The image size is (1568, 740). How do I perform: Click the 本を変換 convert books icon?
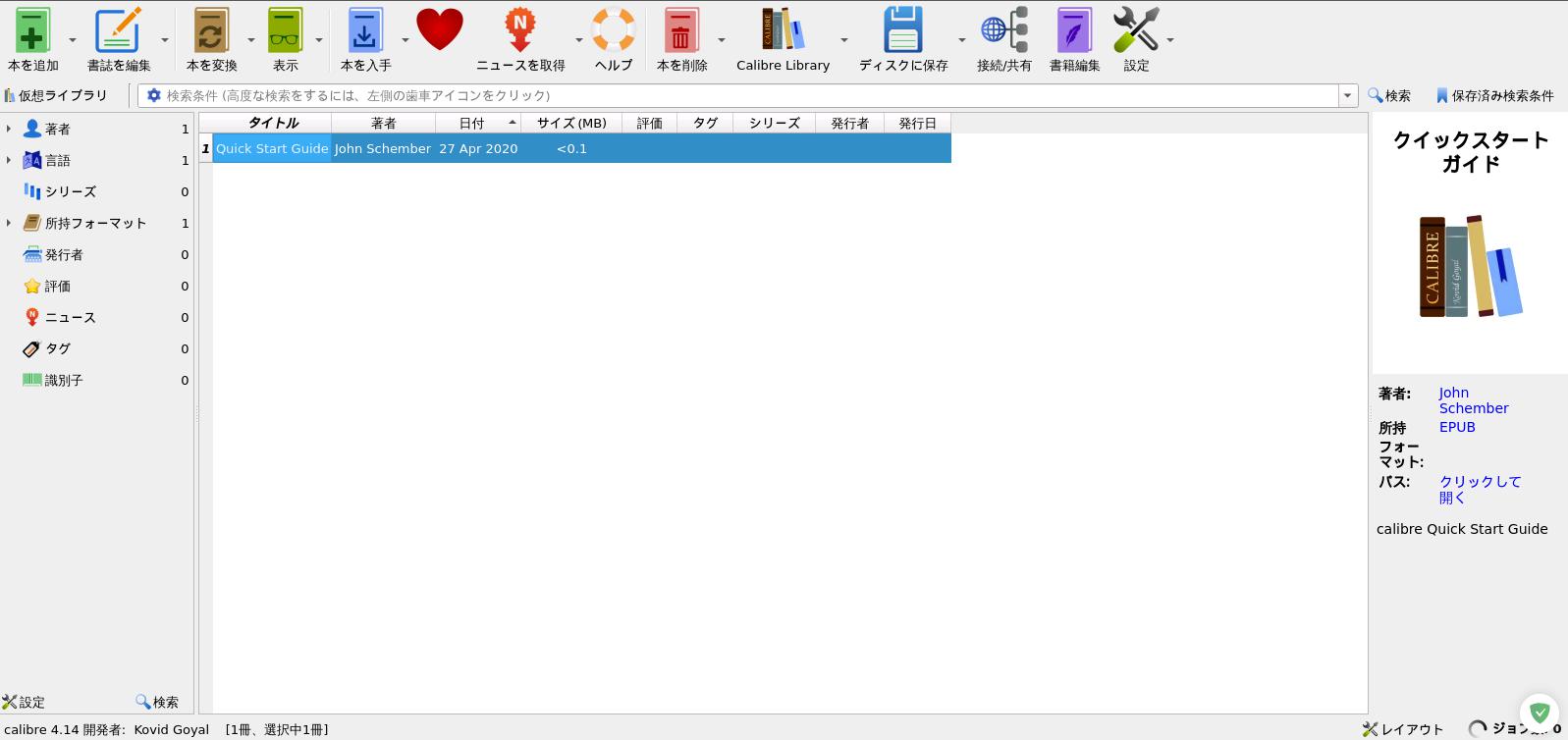click(x=210, y=31)
